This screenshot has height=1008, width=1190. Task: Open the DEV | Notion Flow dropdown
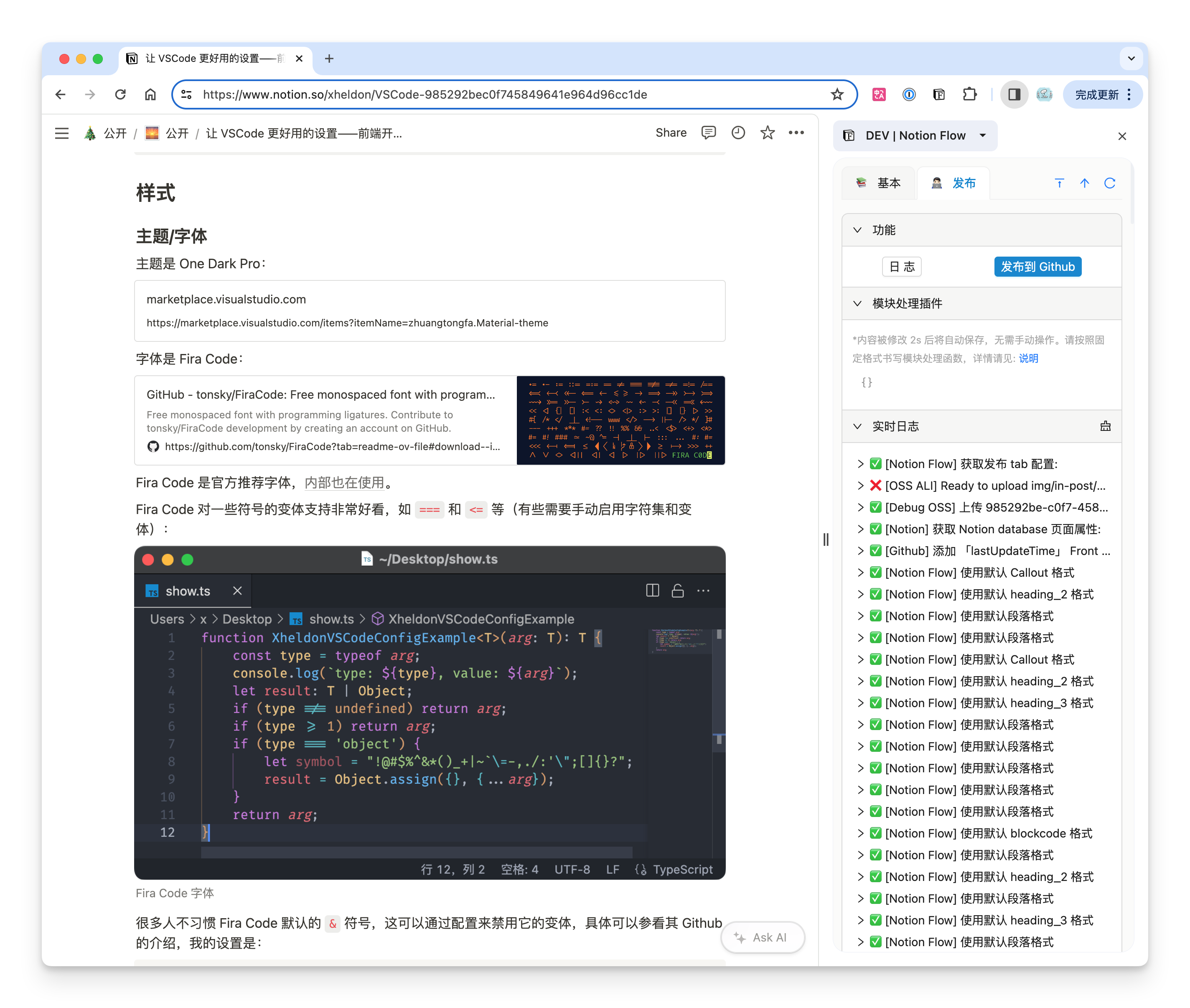pyautogui.click(x=915, y=135)
